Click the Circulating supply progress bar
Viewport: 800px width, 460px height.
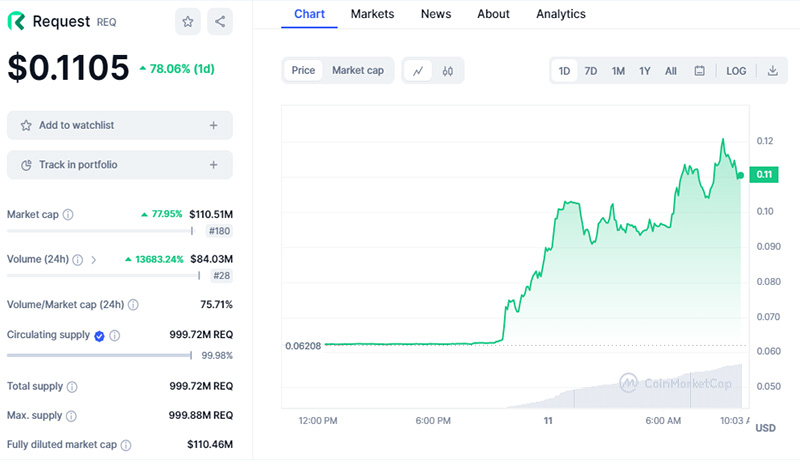(99, 355)
